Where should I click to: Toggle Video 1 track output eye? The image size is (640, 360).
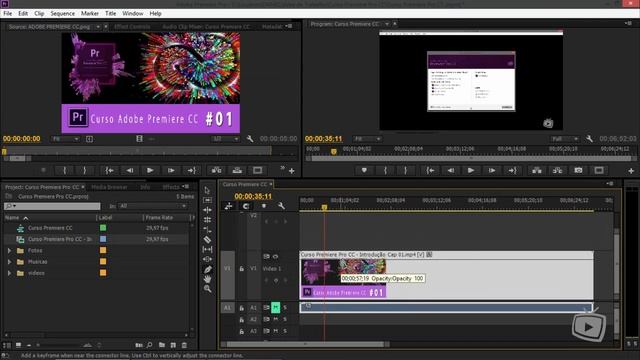pos(276,256)
